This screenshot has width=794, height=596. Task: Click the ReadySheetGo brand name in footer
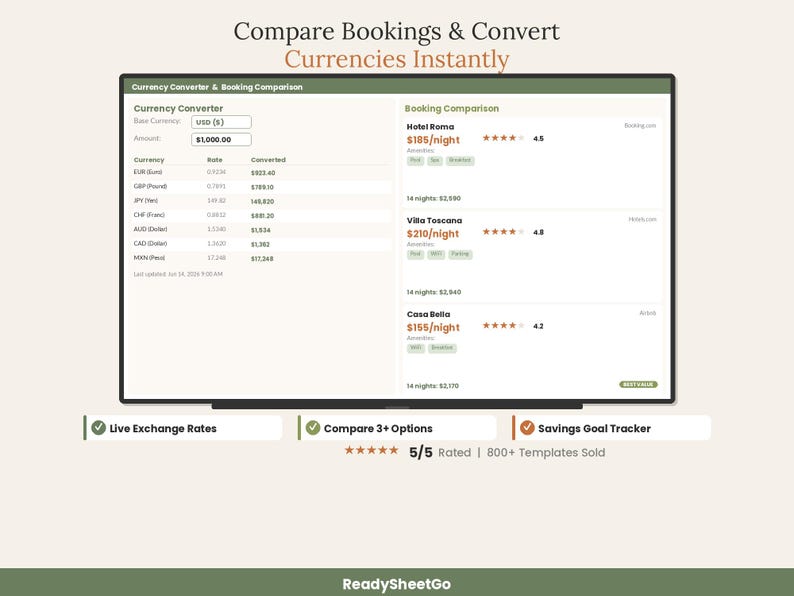pyautogui.click(x=396, y=584)
